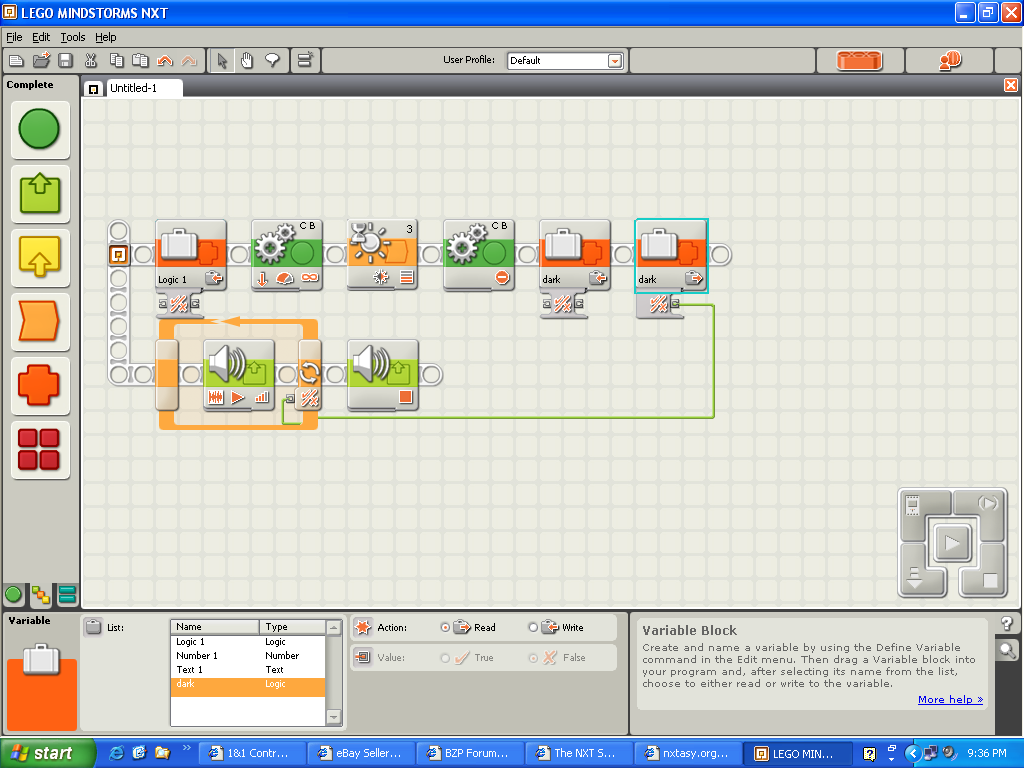
Task: Click the More help link
Action: pyautogui.click(x=950, y=699)
